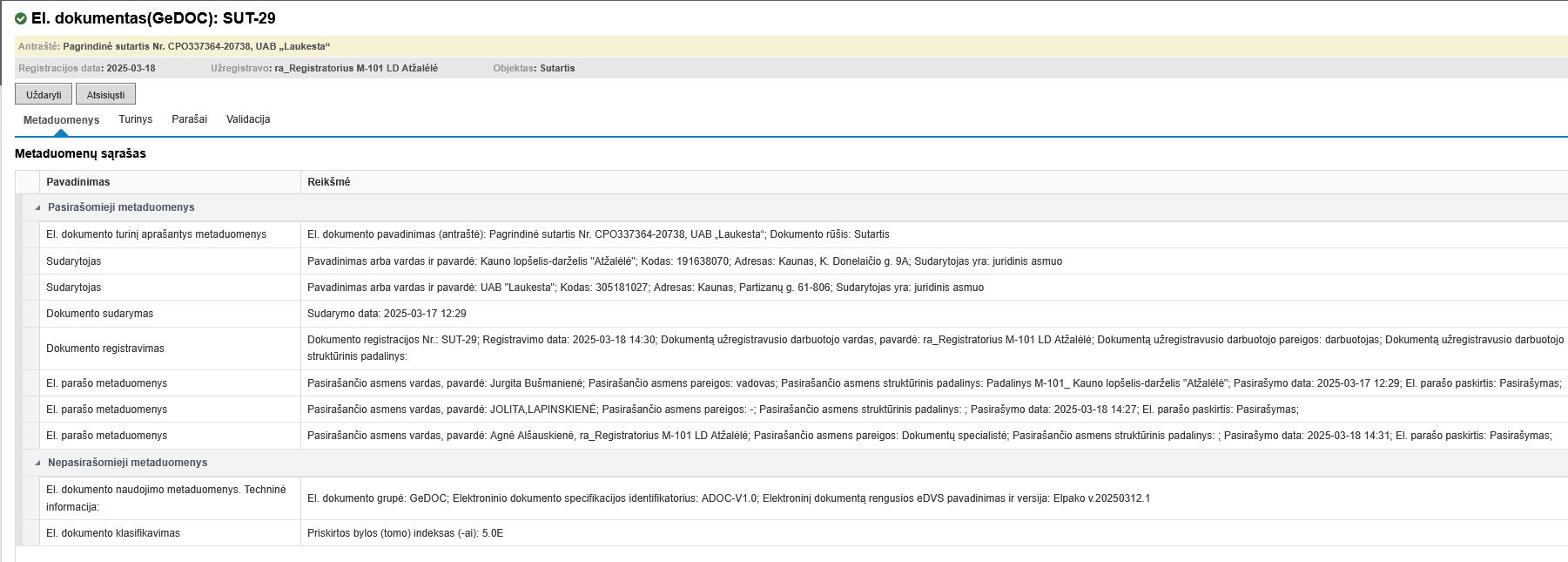
Task: Click the Pavadinimas column header
Action: point(78,182)
